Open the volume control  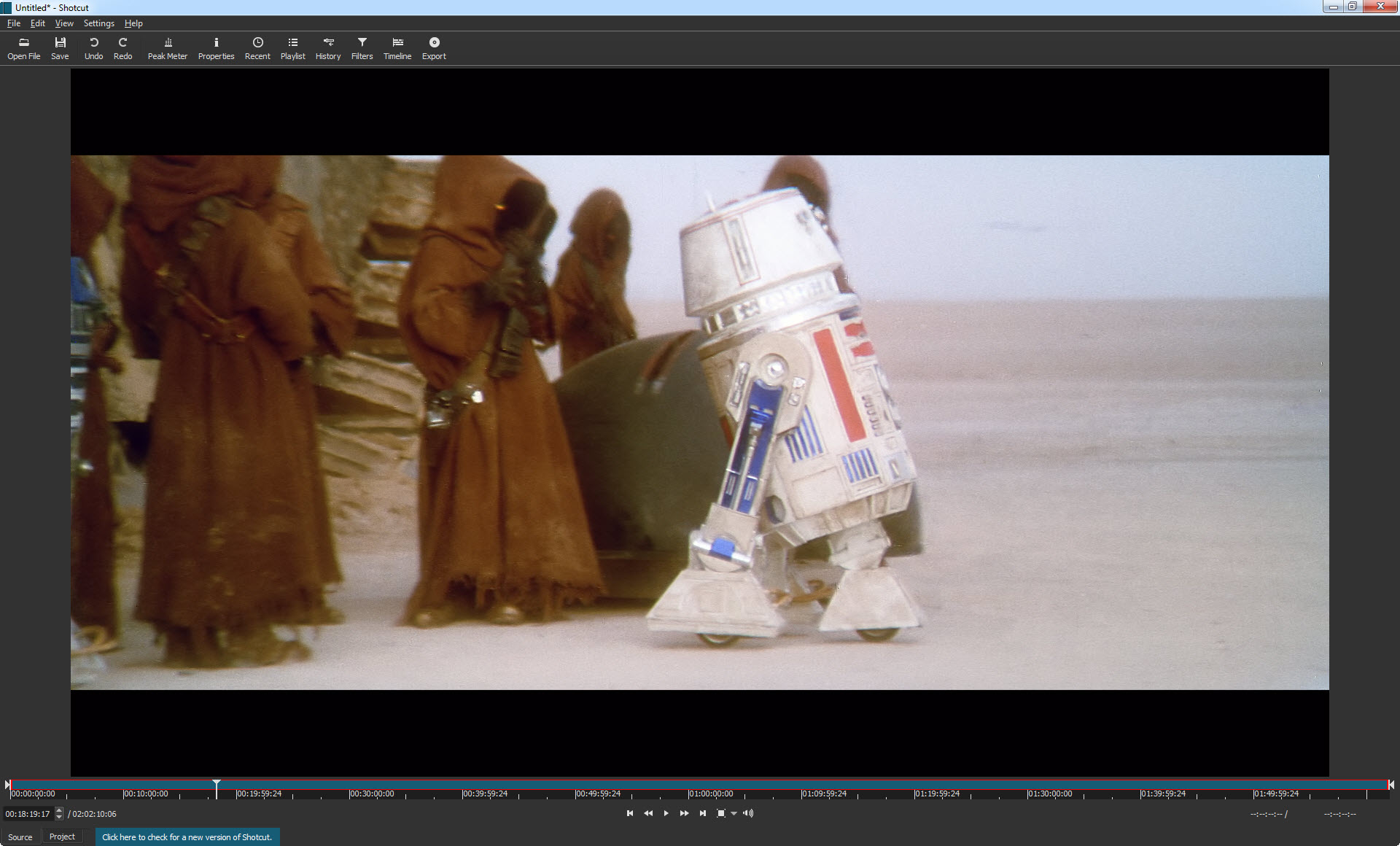tap(748, 813)
